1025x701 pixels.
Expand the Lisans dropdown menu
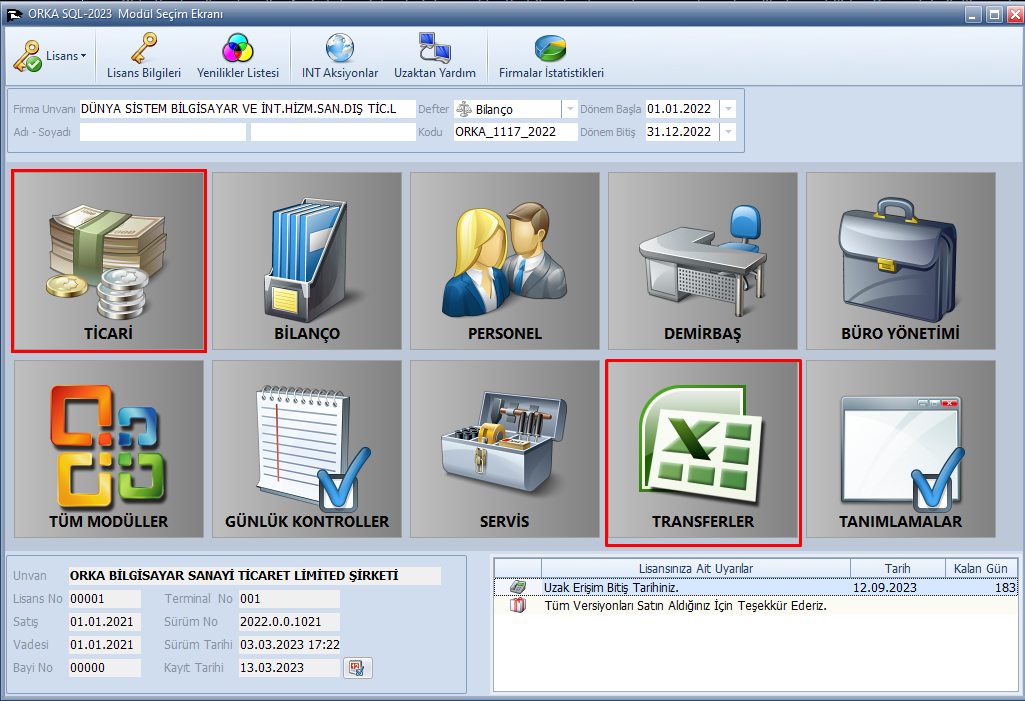pos(52,56)
